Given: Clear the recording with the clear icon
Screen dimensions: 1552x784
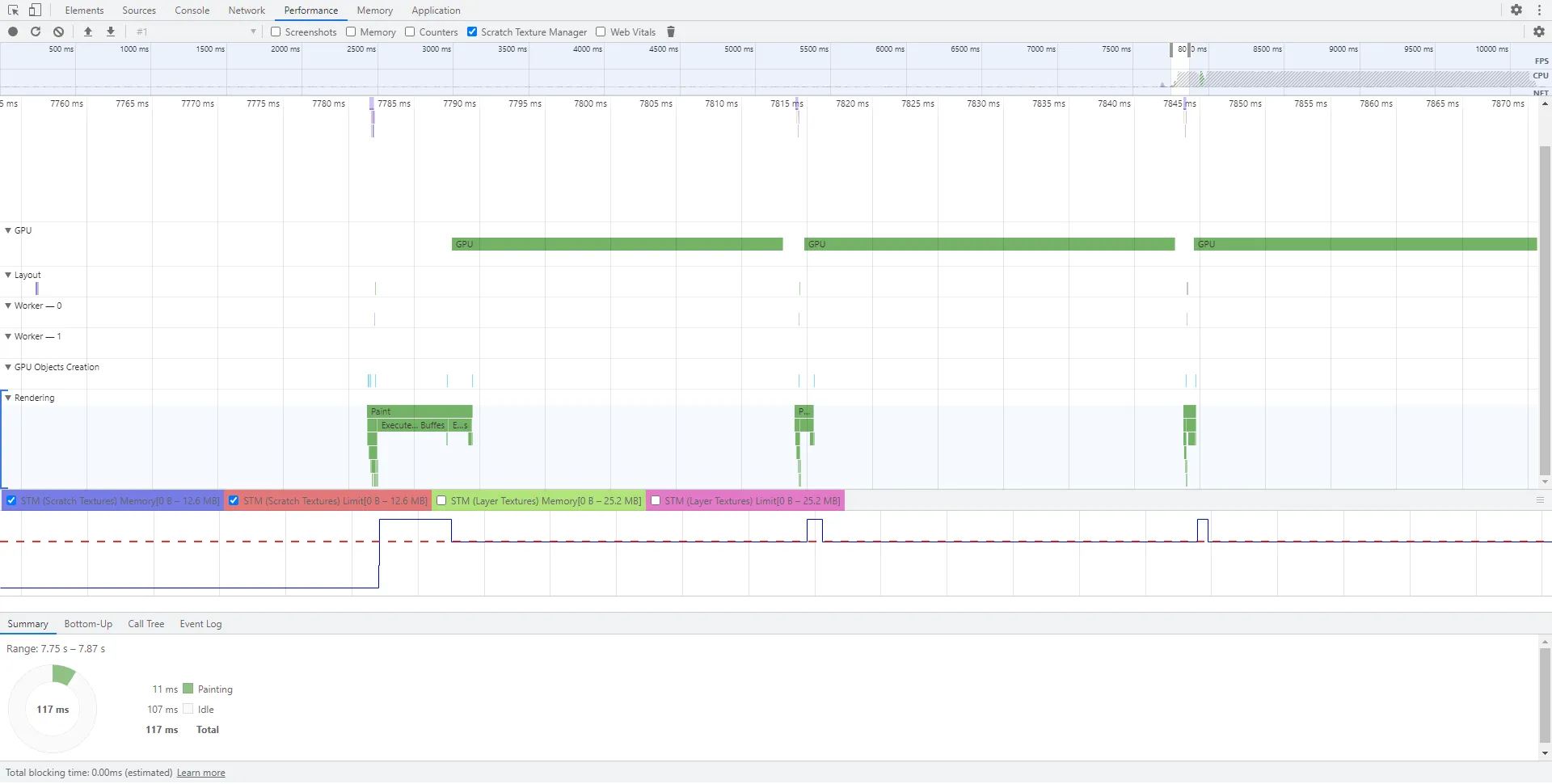Looking at the screenshot, I should pyautogui.click(x=58, y=32).
